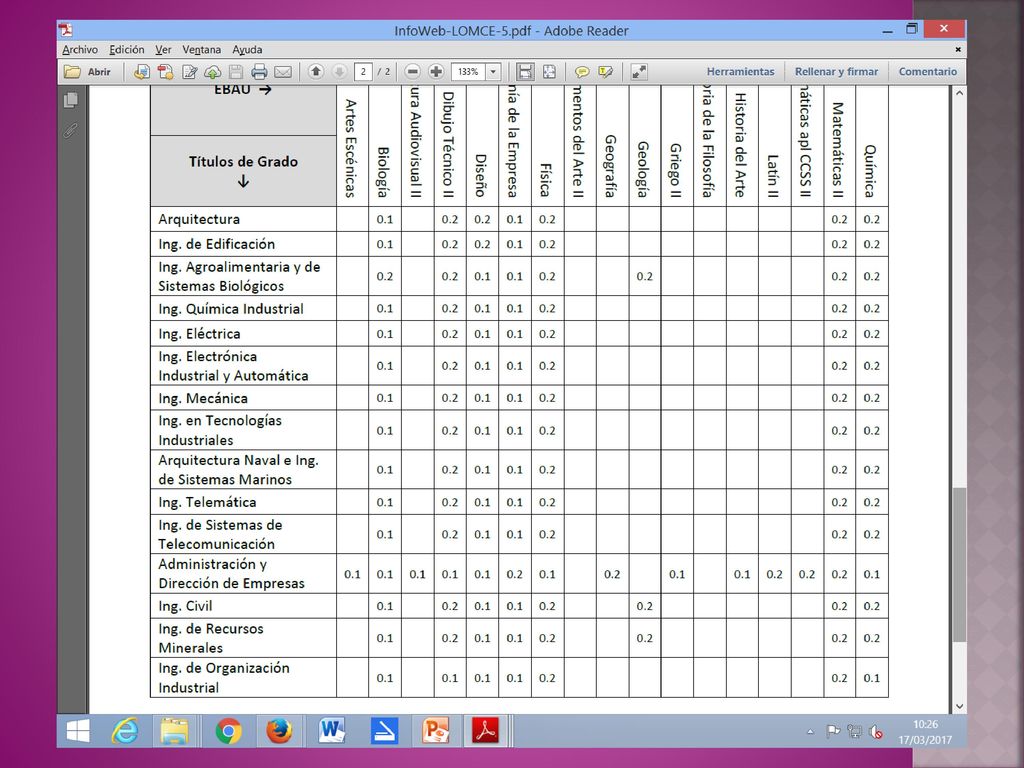Open File Explorer from the taskbar

click(174, 730)
